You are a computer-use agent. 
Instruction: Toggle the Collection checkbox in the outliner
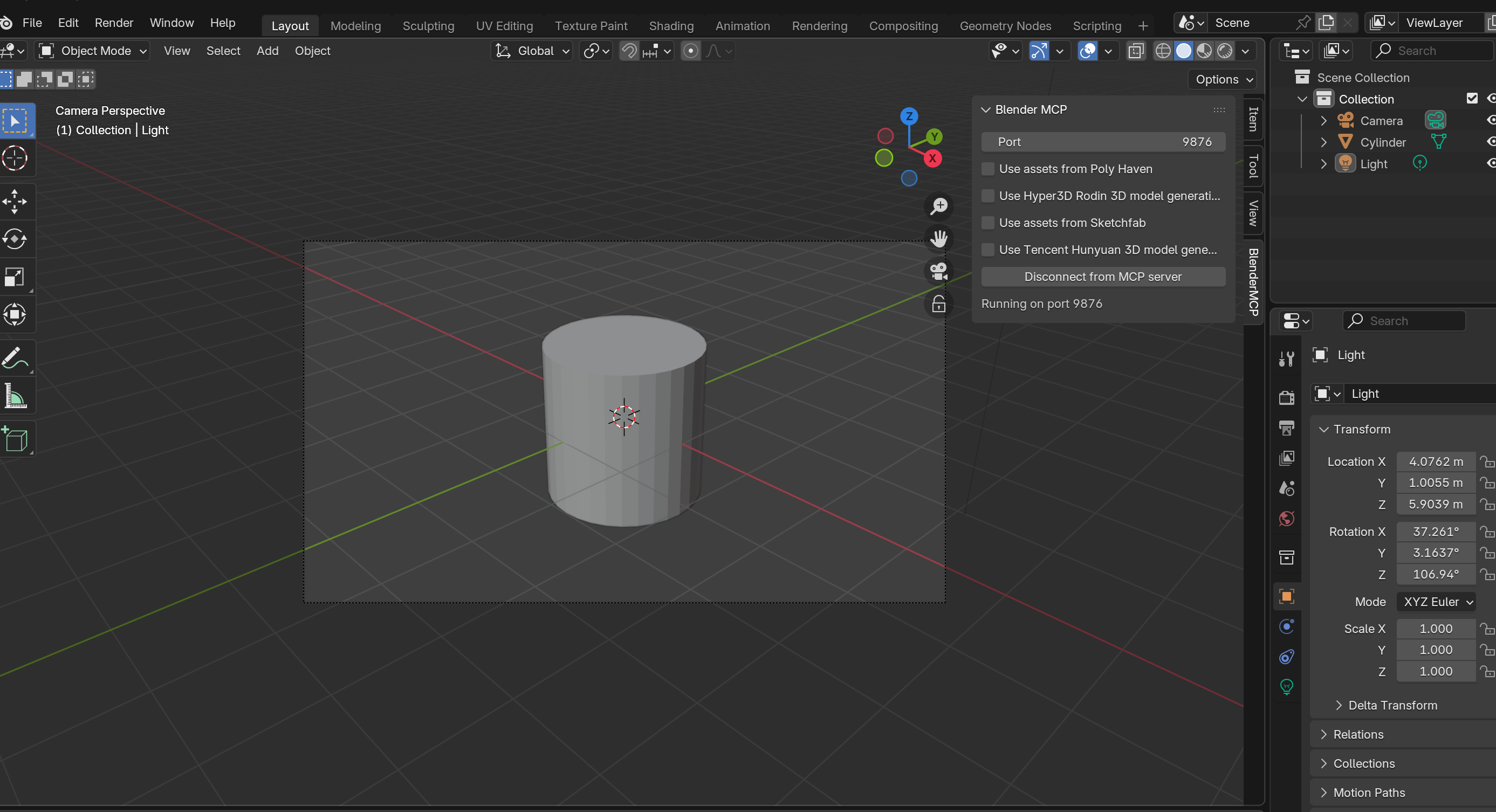(1472, 98)
